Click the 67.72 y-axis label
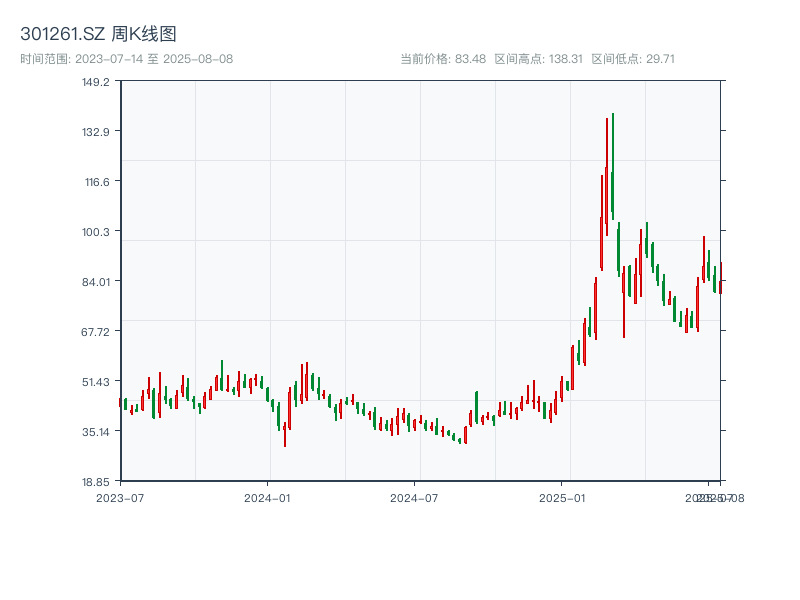 click(96, 331)
